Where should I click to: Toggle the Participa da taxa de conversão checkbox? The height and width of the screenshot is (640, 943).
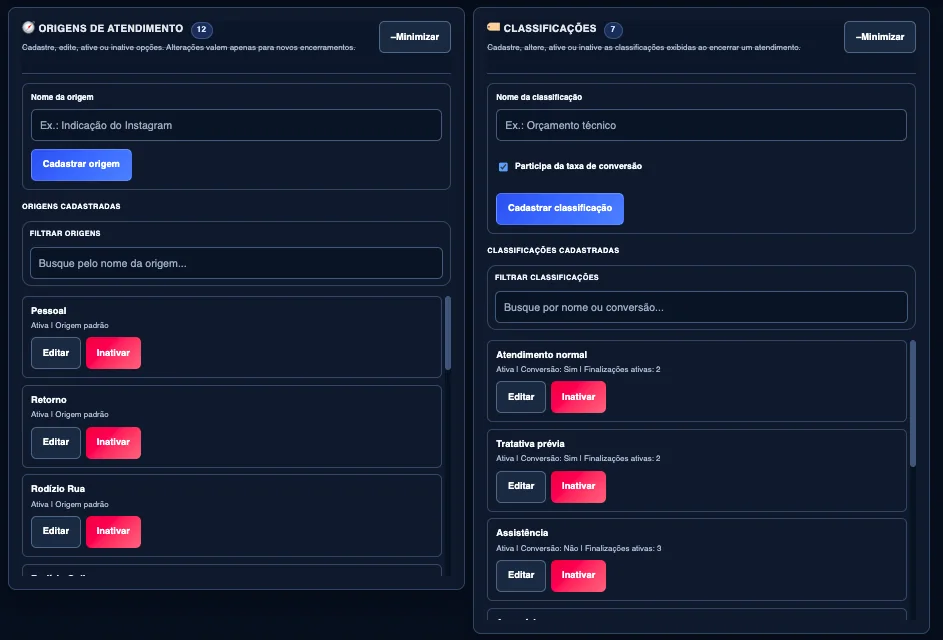[503, 167]
